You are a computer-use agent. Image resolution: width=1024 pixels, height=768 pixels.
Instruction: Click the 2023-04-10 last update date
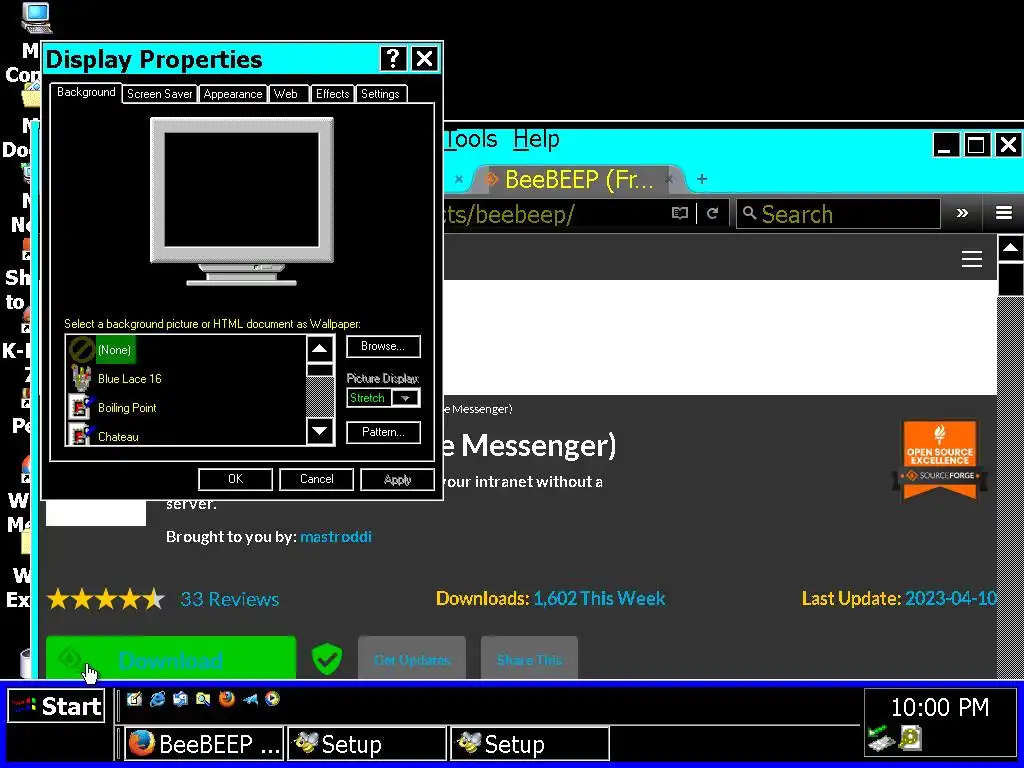click(951, 598)
